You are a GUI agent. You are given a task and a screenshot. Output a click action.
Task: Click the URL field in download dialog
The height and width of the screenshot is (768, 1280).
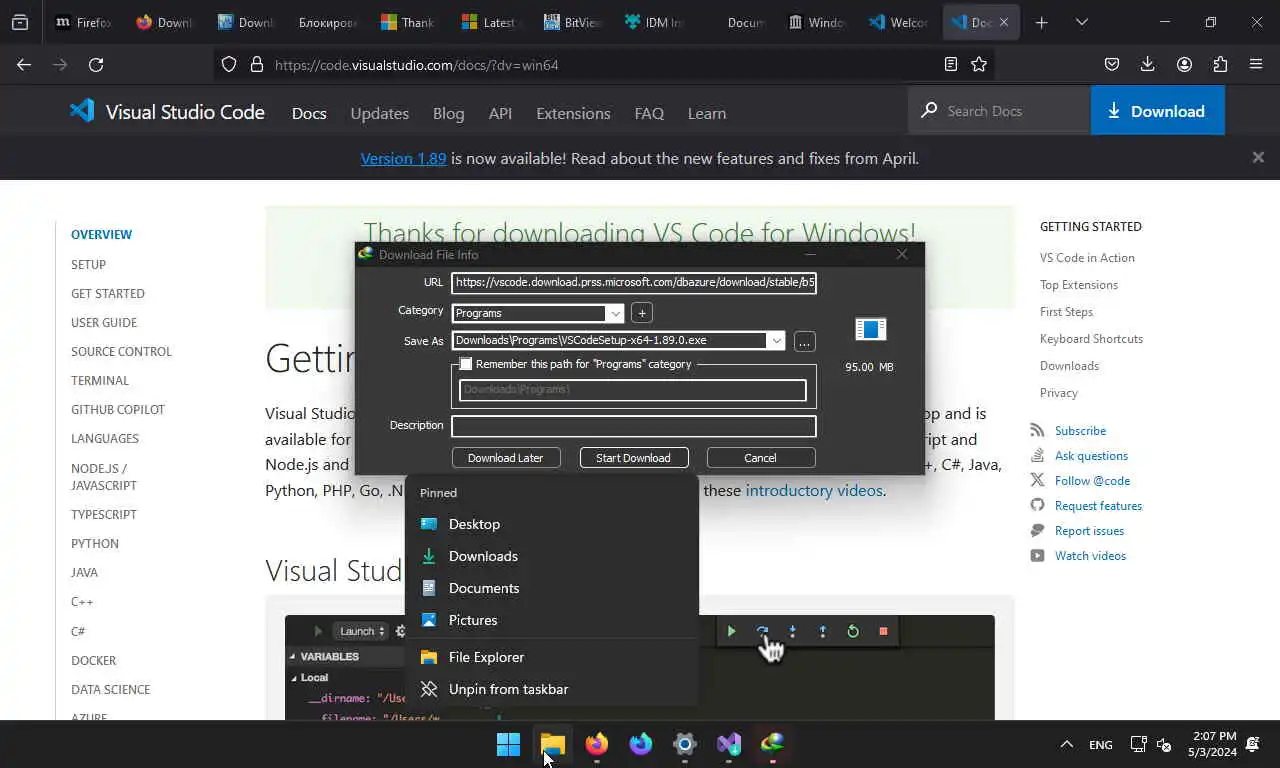(634, 283)
